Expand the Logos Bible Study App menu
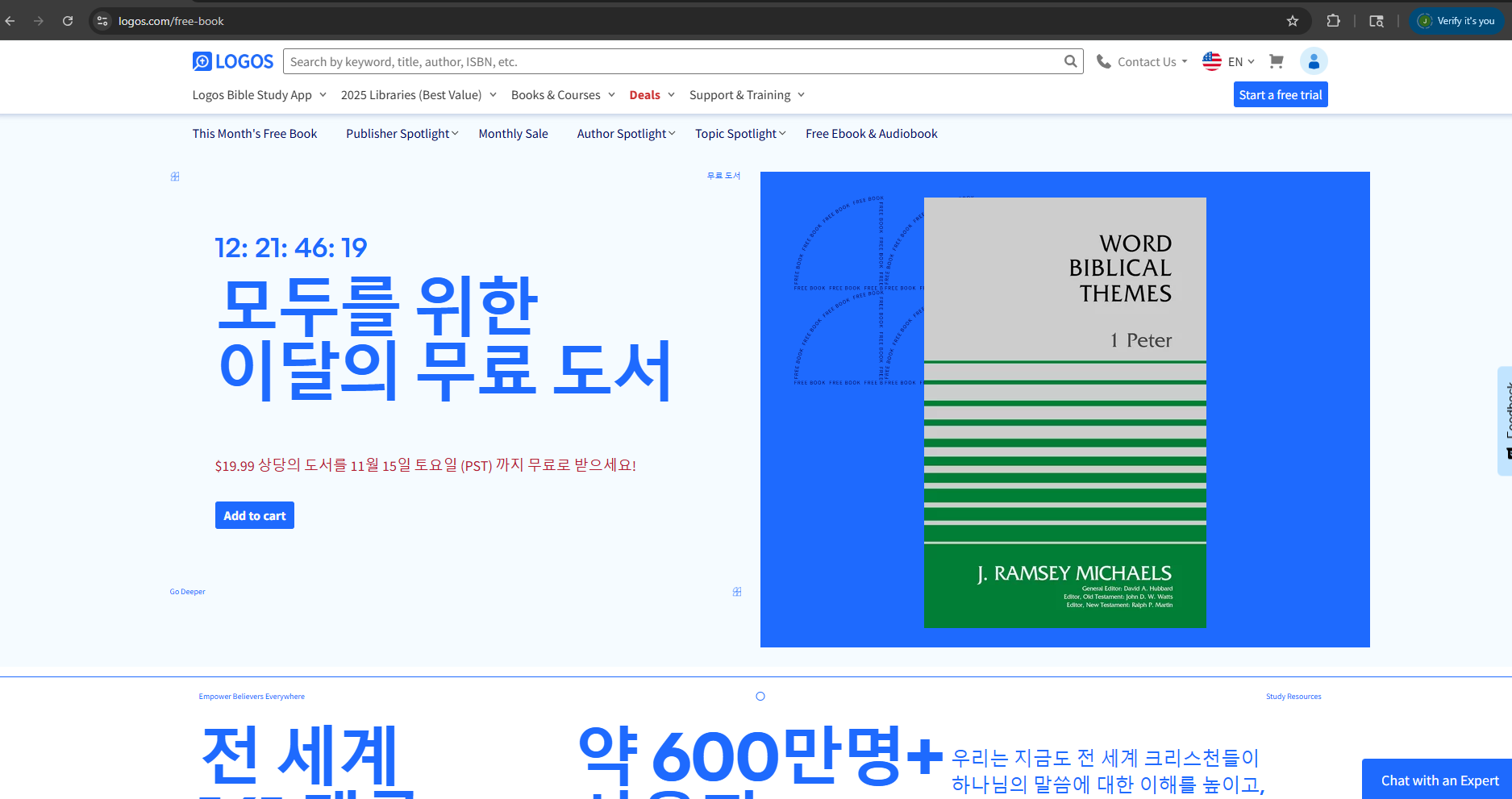Screen dimensions: 1512x799 (x=260, y=95)
